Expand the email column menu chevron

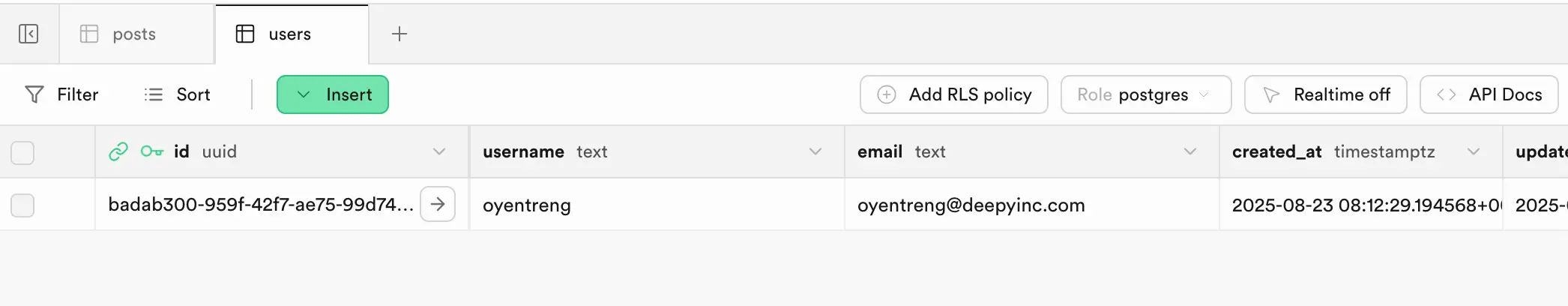click(1190, 151)
